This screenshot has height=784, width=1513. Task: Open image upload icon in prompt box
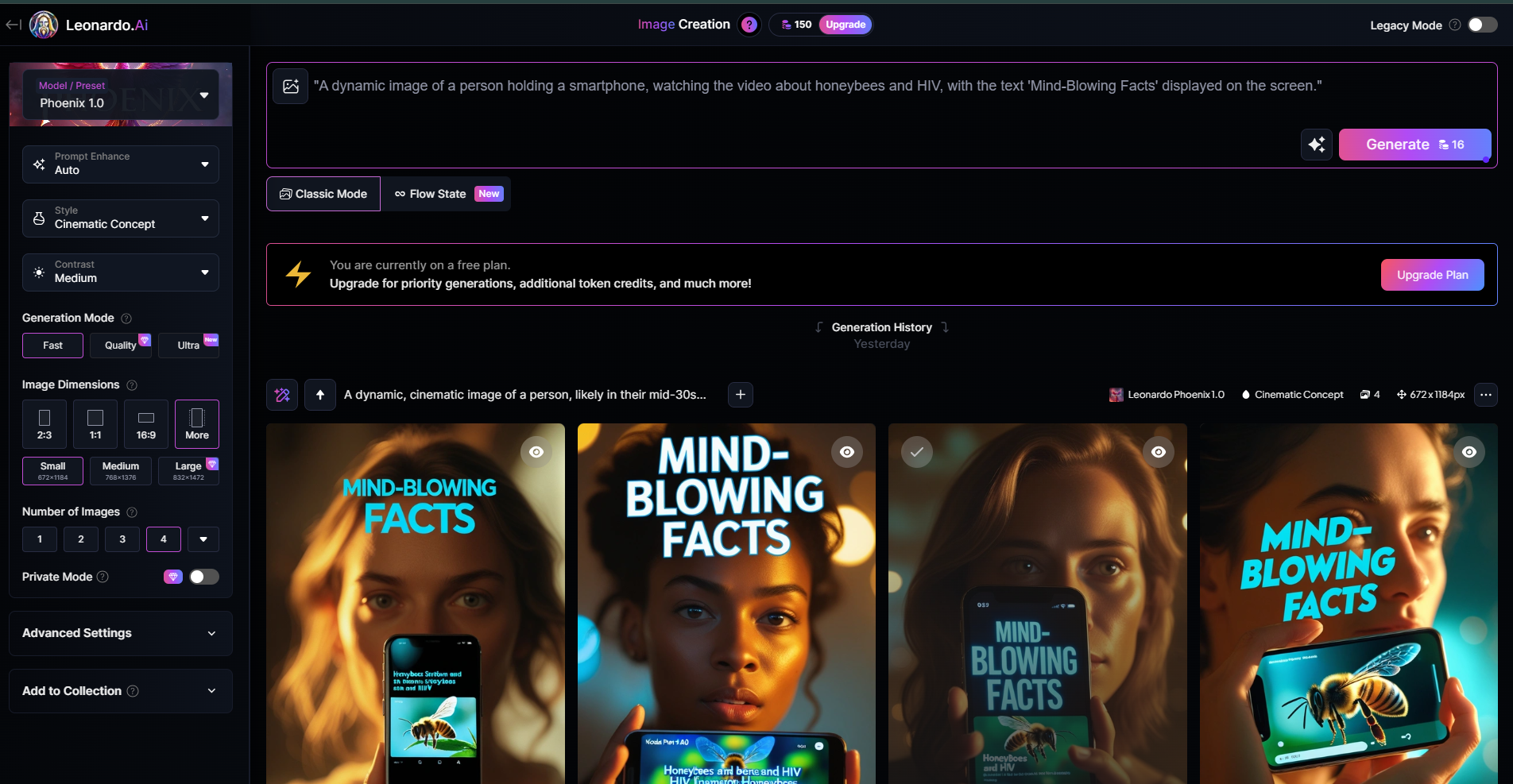tap(291, 86)
